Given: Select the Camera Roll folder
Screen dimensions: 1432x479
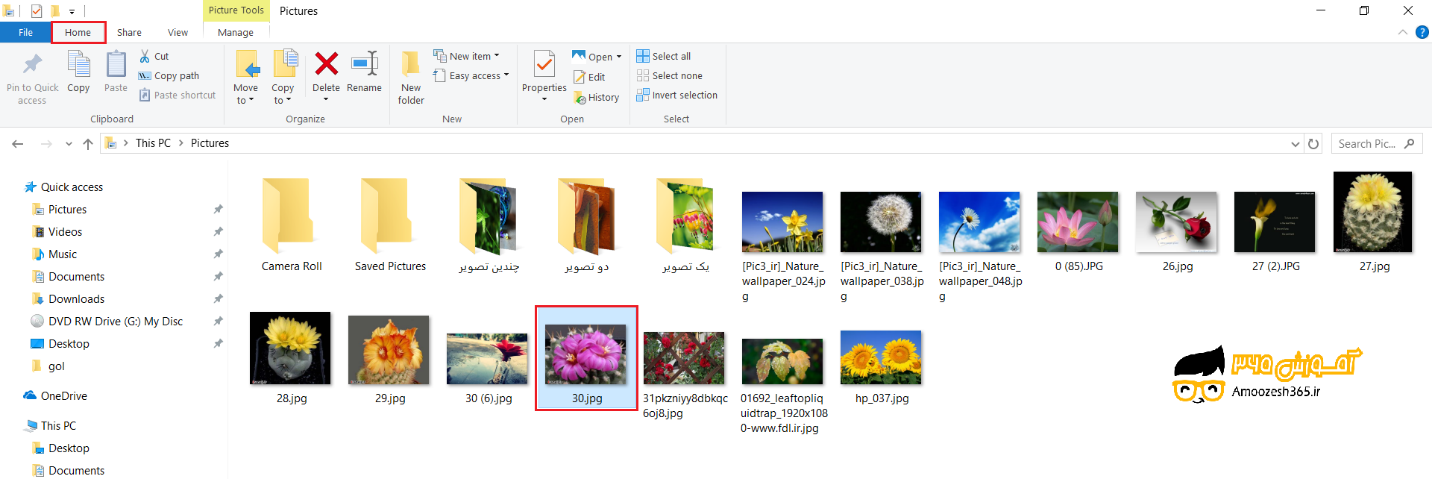Looking at the screenshot, I should [292, 225].
